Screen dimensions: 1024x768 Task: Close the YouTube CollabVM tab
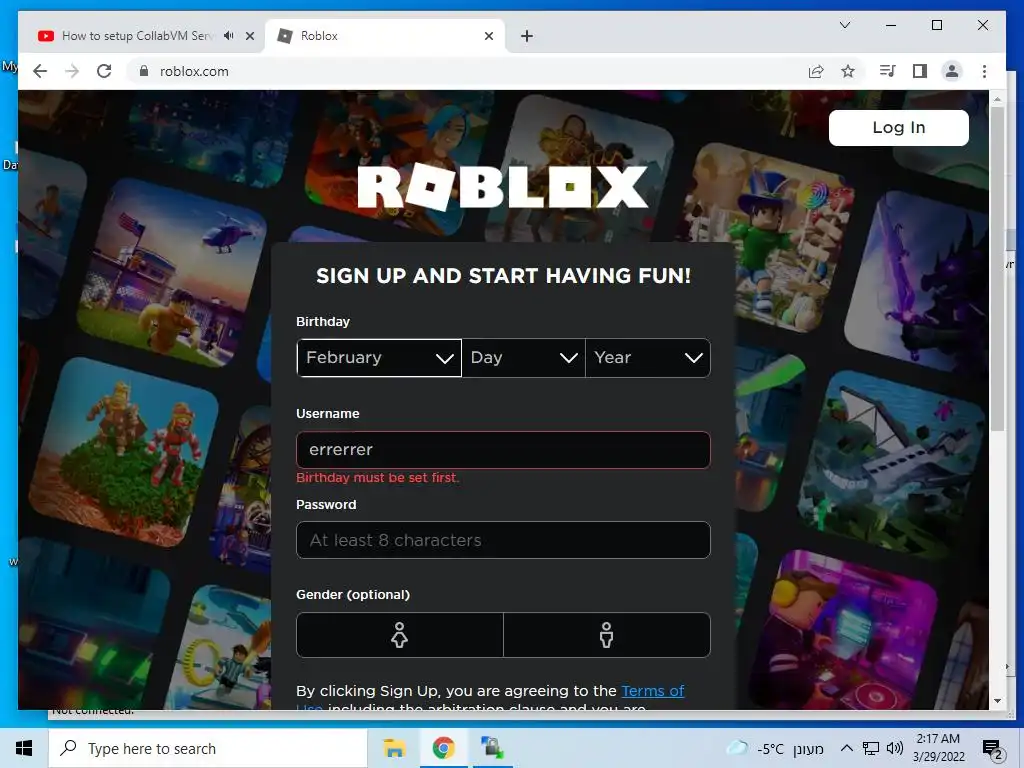pos(249,36)
